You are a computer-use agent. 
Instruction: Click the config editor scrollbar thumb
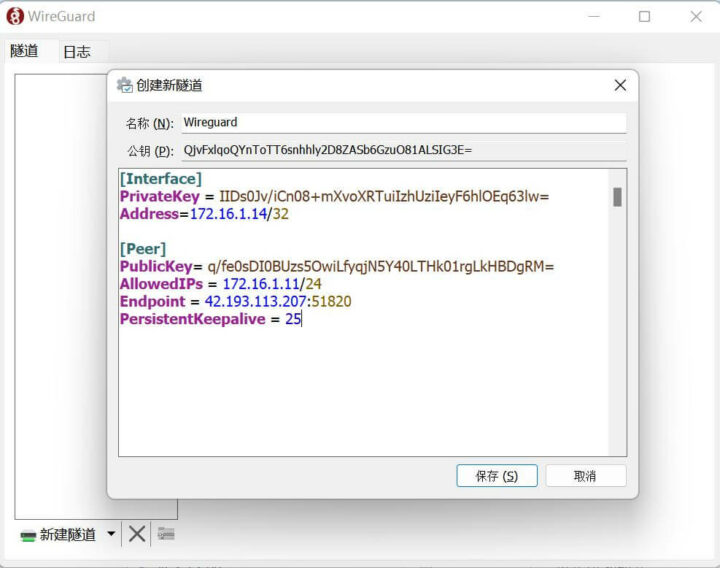[x=617, y=197]
